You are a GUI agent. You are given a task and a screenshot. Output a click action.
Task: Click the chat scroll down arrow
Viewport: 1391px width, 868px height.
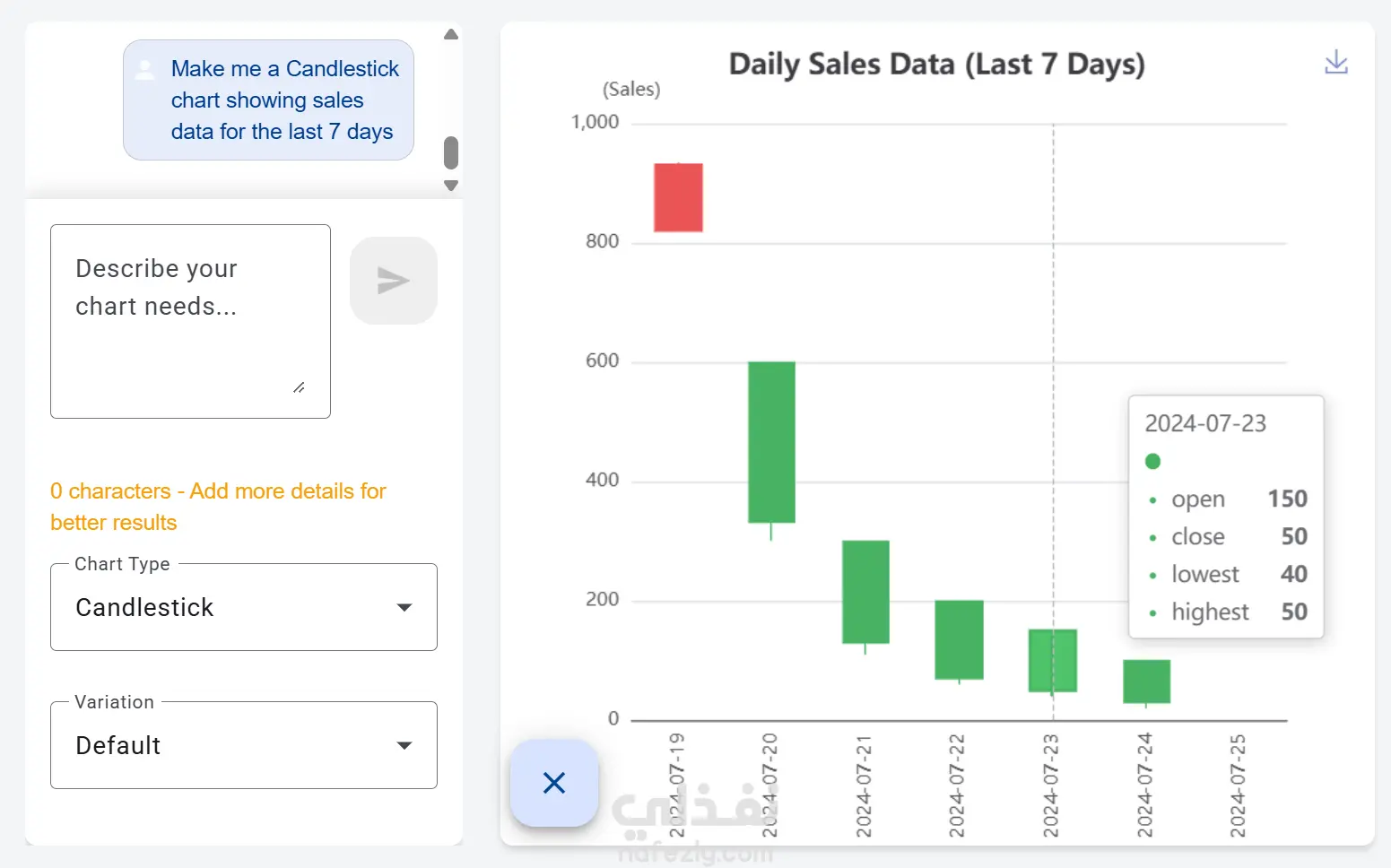(451, 186)
